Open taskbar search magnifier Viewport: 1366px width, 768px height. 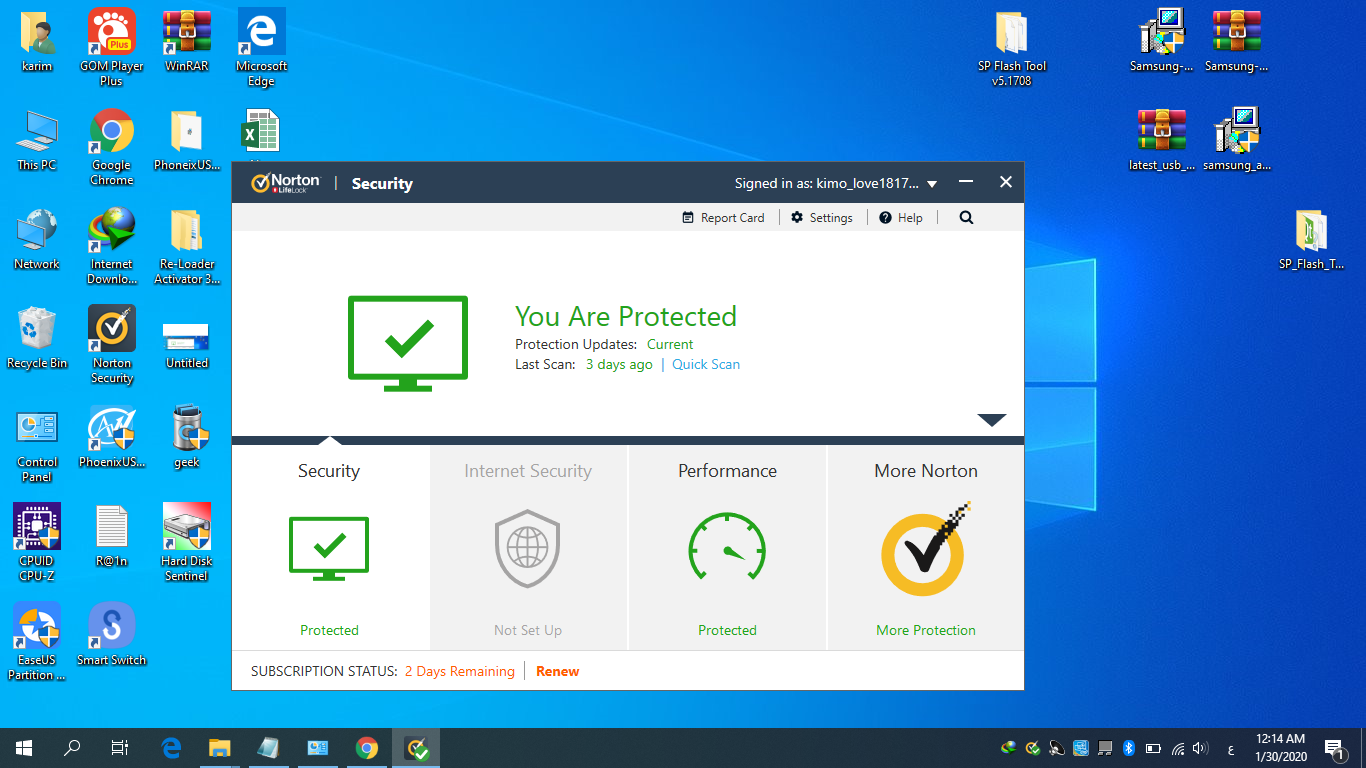(72, 748)
